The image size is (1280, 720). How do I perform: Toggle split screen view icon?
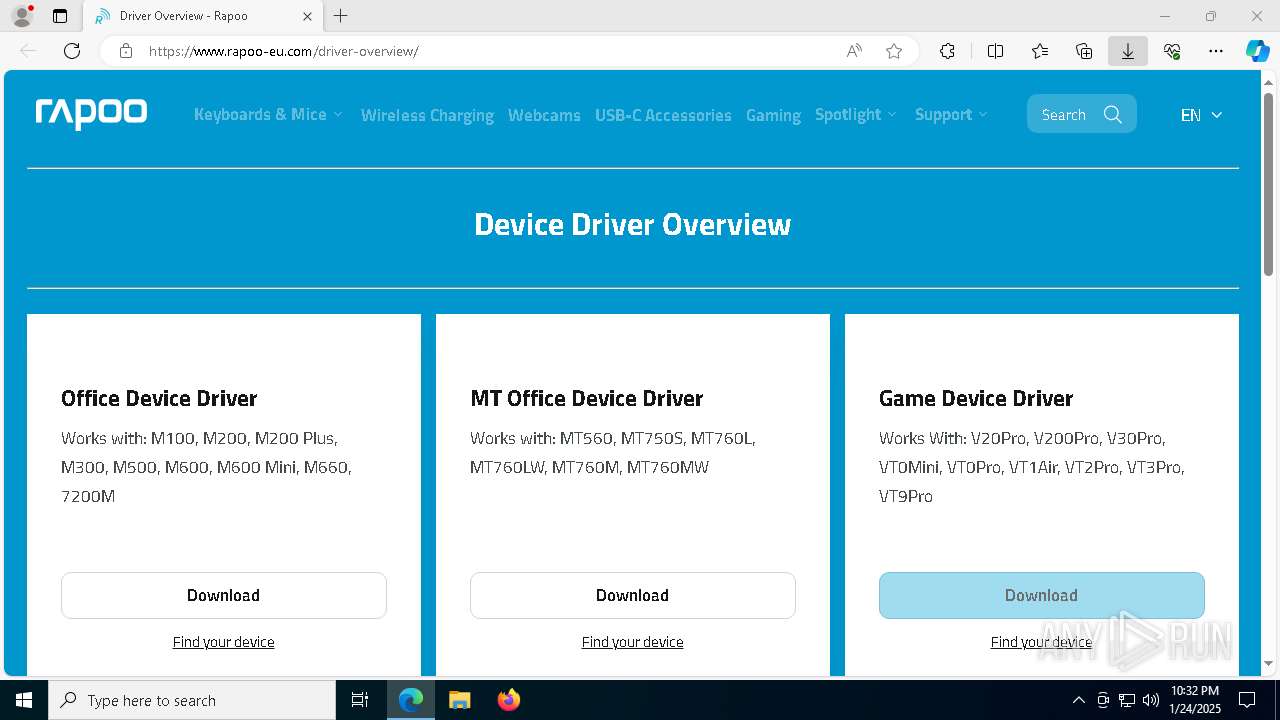(995, 51)
